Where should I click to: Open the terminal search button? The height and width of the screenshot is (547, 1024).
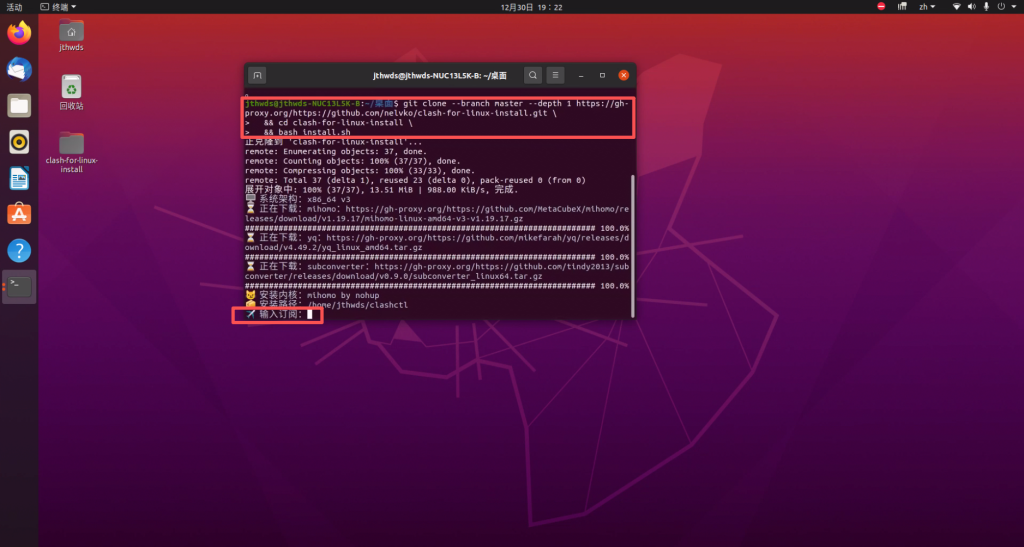533,75
